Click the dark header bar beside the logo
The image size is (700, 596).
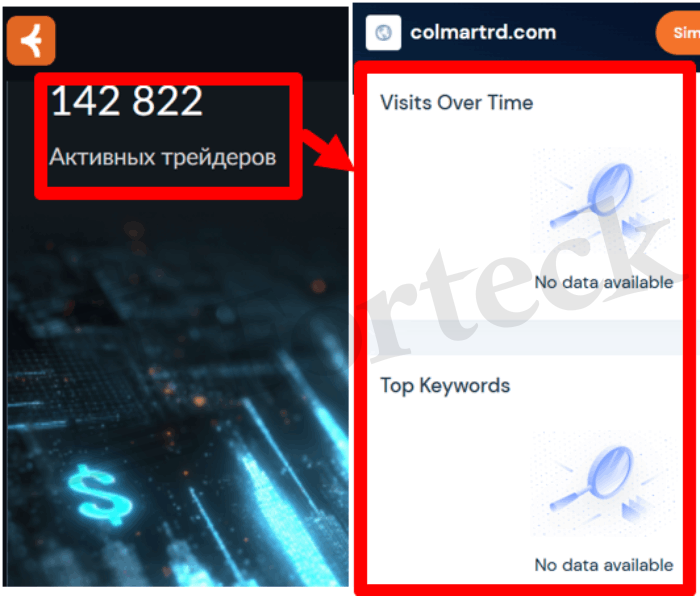(202, 40)
